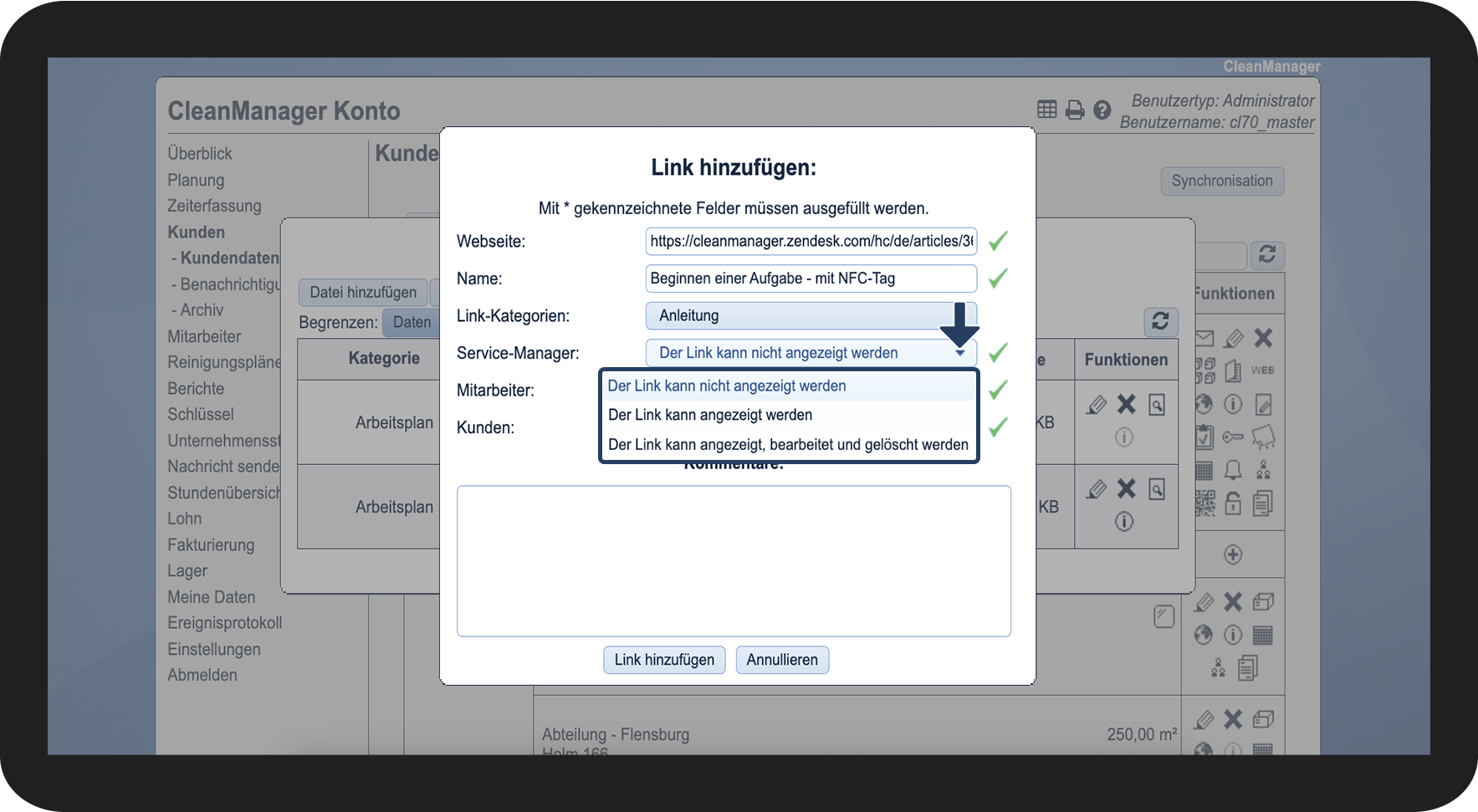Viewport: 1478px width, 812px height.
Task: Click documents icon beside the padlock
Action: (x=1263, y=503)
